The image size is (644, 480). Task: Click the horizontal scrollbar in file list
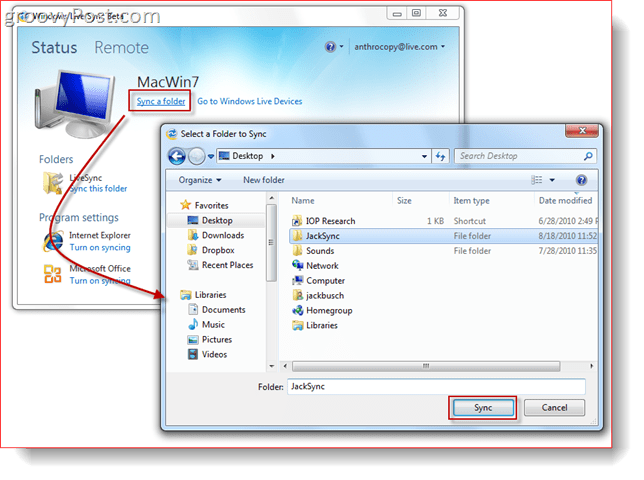point(426,365)
